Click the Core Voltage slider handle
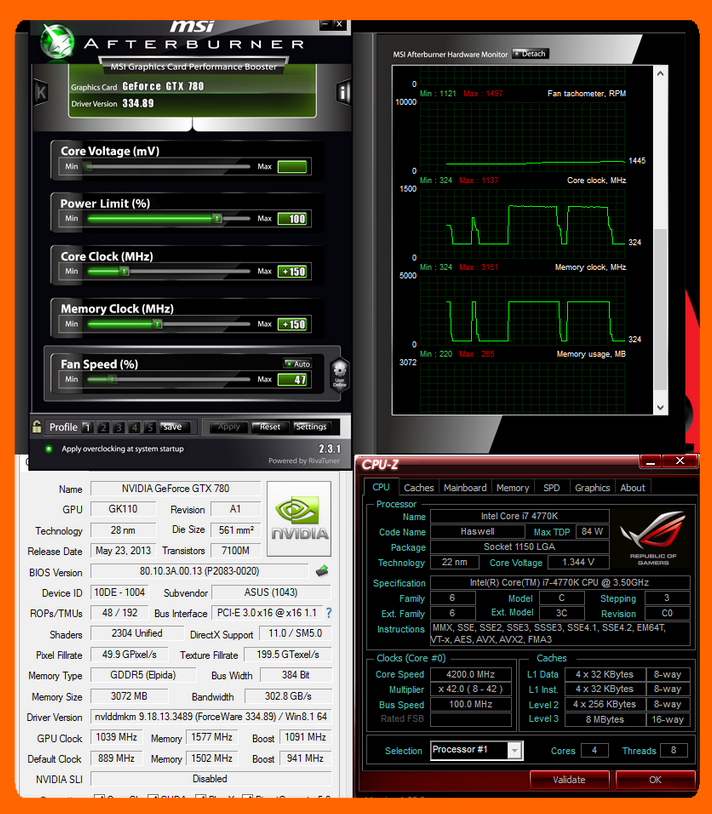The image size is (712, 814). click(x=89, y=167)
